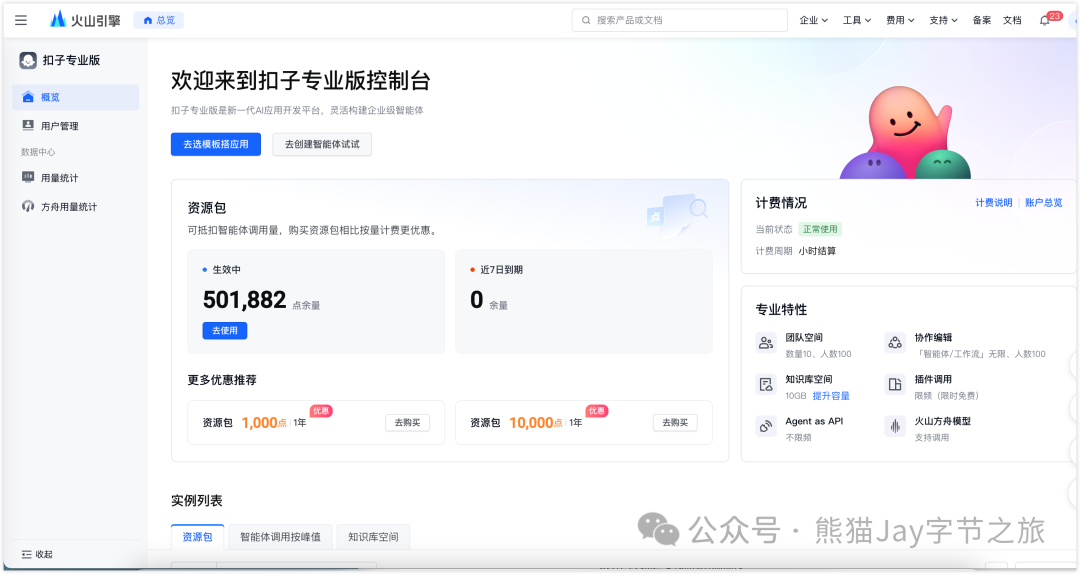Open the 费用 dropdown menu
Image resolution: width=1080 pixels, height=574 pixels.
click(x=900, y=20)
